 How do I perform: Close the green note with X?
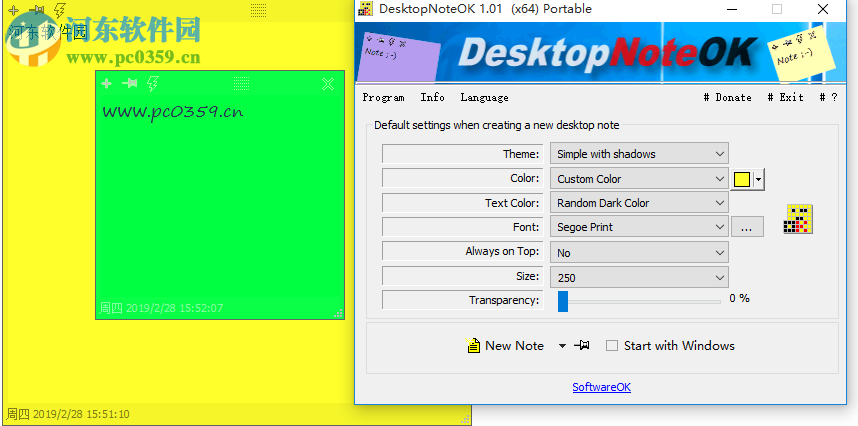(328, 84)
